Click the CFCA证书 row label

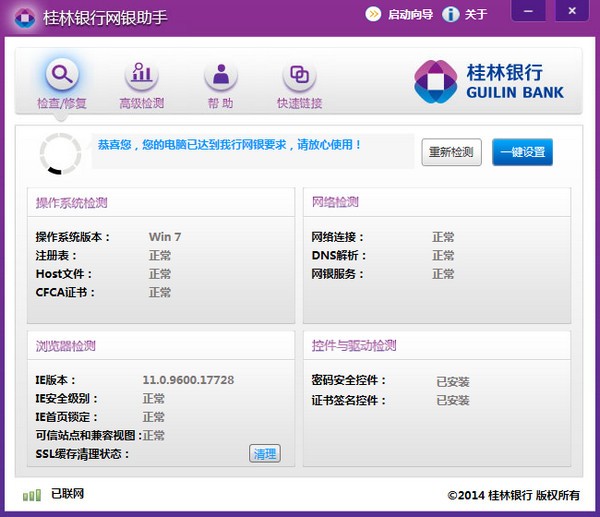[x=65, y=292]
